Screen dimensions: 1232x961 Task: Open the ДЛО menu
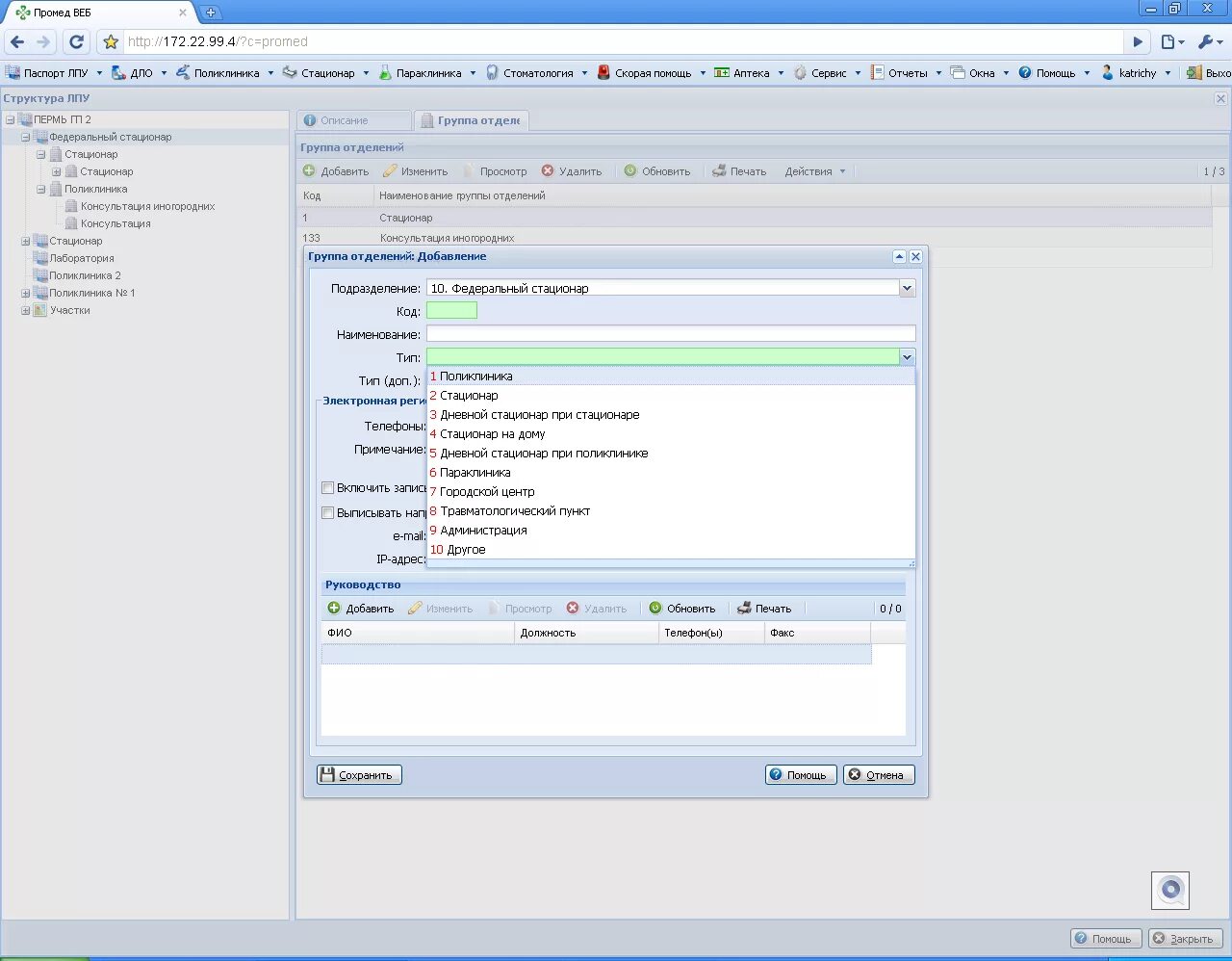tap(139, 73)
